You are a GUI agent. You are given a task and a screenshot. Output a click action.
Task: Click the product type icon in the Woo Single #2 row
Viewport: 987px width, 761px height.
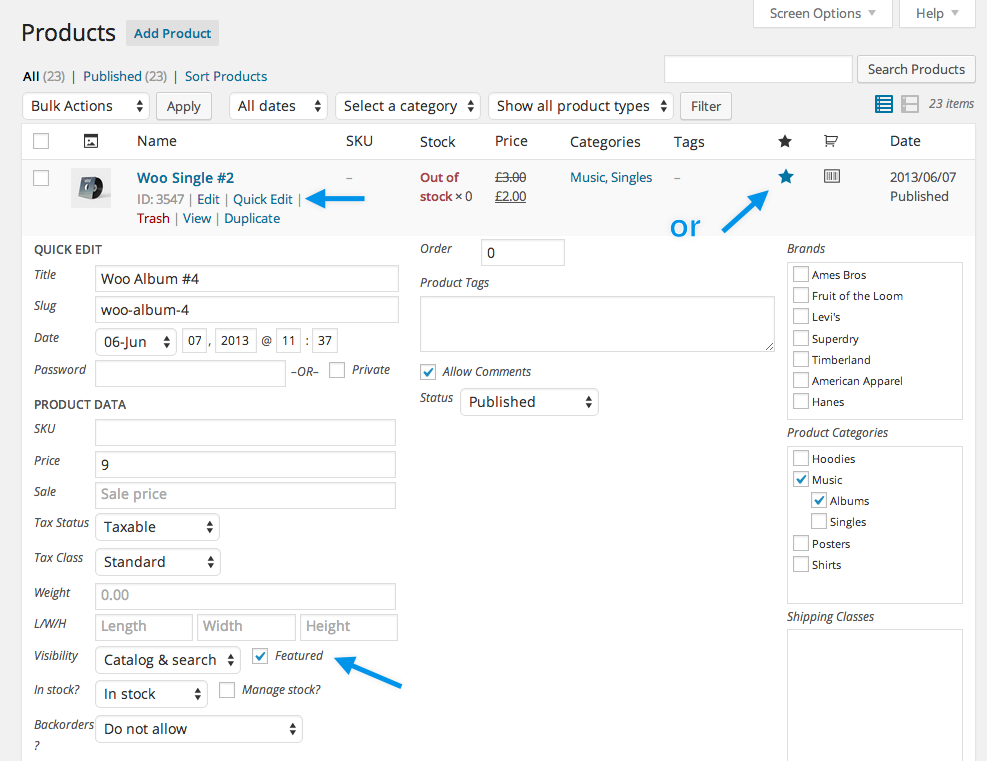pos(831,177)
